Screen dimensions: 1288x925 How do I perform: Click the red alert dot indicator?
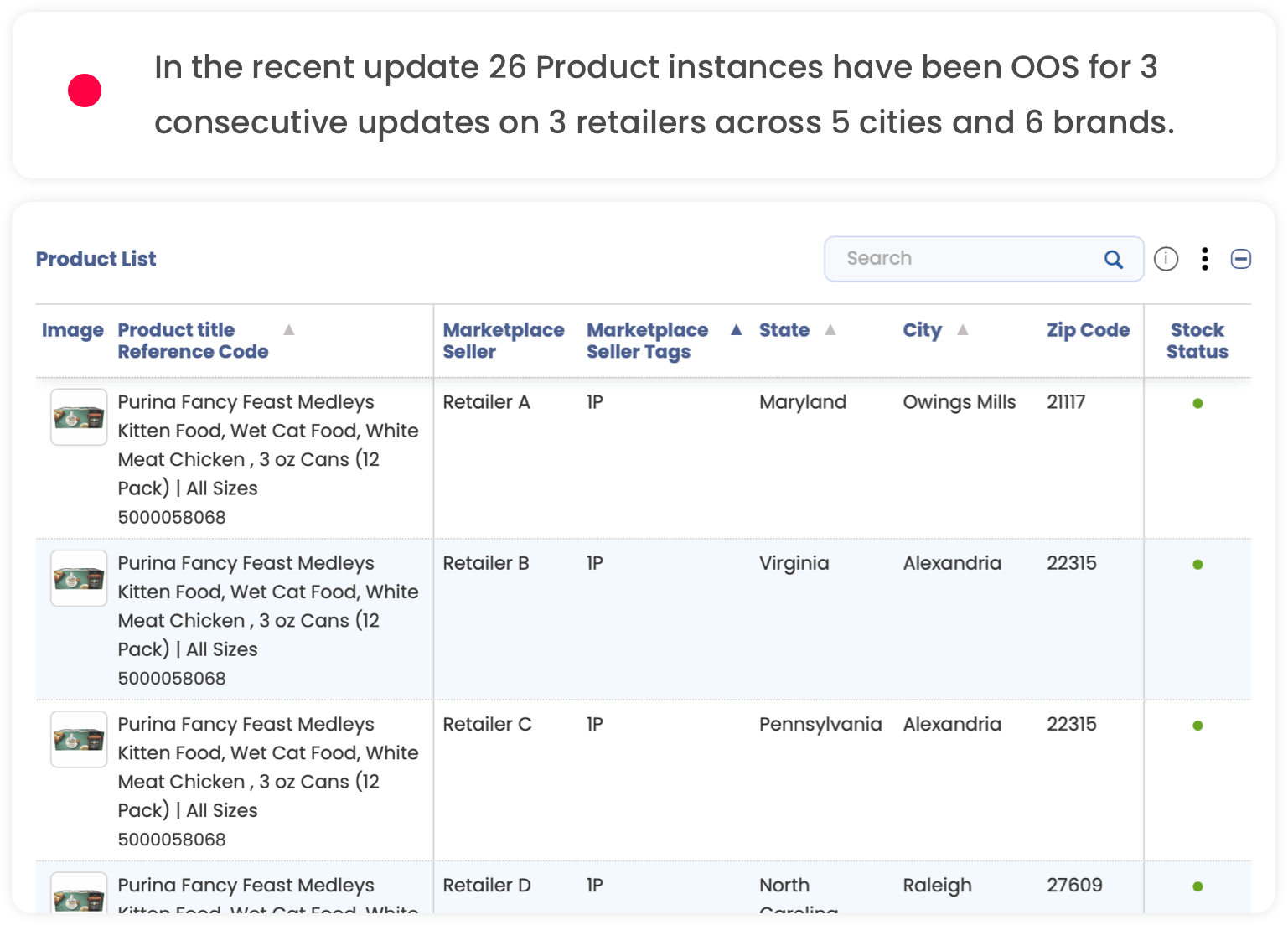coord(85,90)
